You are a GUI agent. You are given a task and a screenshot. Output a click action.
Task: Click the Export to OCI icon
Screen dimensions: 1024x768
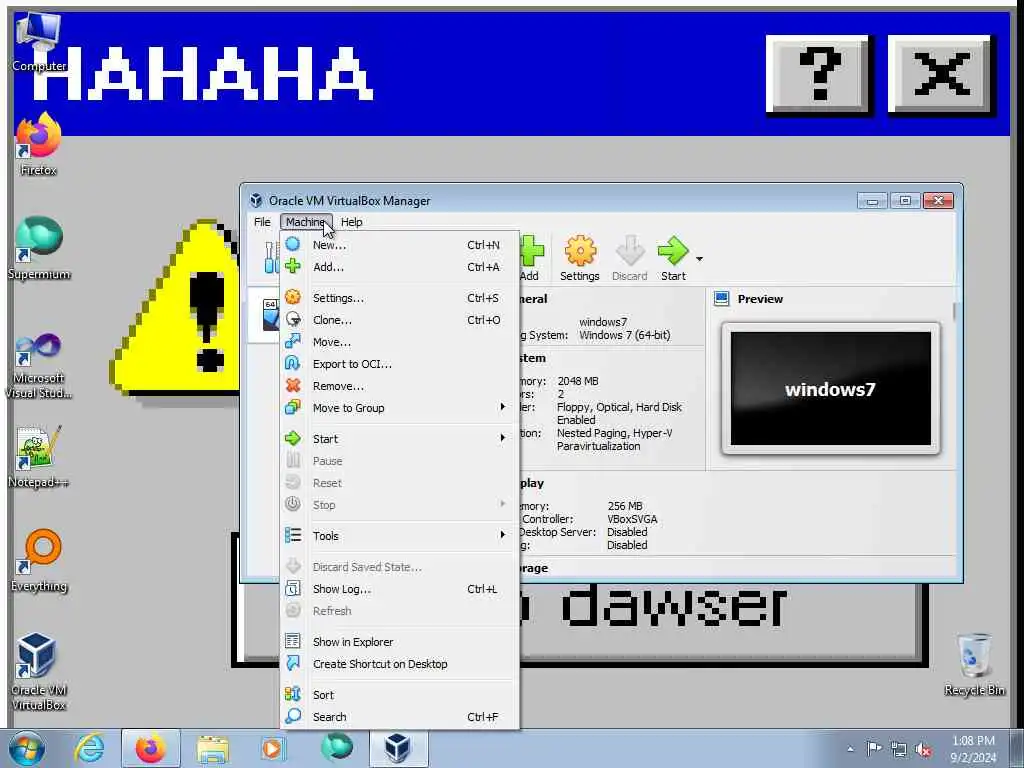pos(293,363)
